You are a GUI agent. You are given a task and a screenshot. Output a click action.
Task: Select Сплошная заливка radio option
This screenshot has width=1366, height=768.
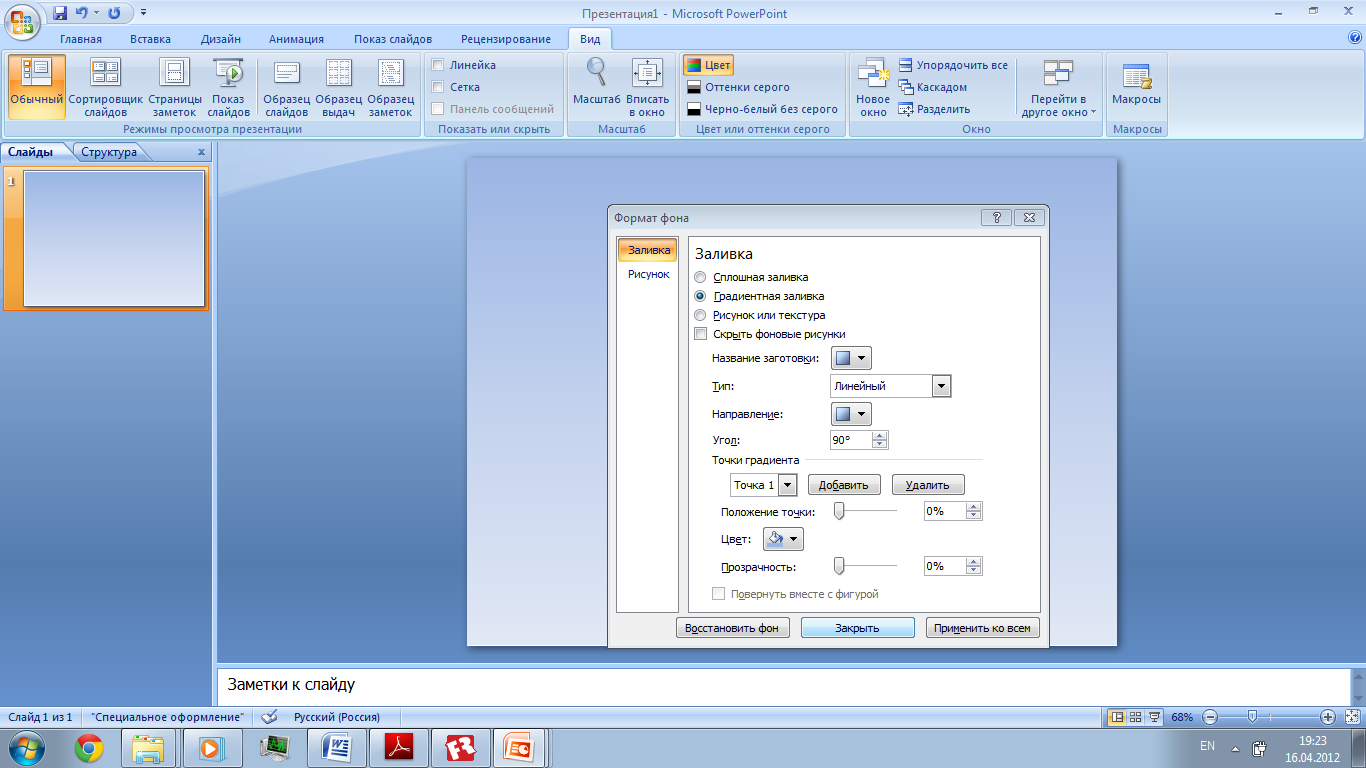click(700, 277)
